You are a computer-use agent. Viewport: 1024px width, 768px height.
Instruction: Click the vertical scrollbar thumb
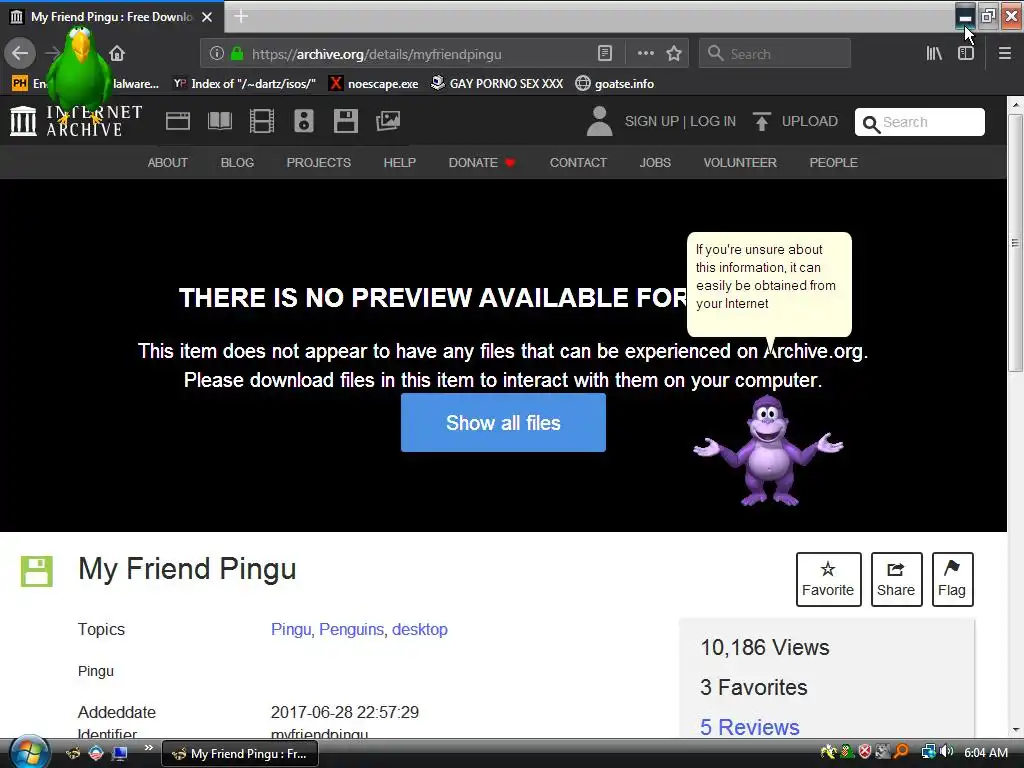(x=1015, y=243)
